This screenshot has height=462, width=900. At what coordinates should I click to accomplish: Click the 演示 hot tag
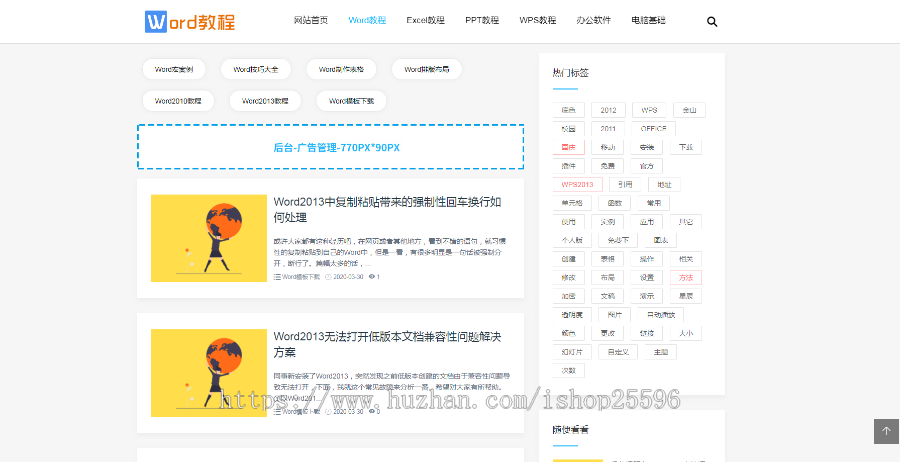[646, 296]
